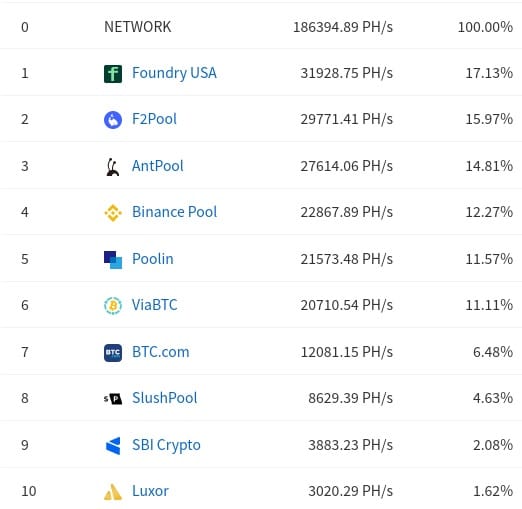Open the SBI Crypto link
This screenshot has width=522, height=509.
[x=166, y=445]
